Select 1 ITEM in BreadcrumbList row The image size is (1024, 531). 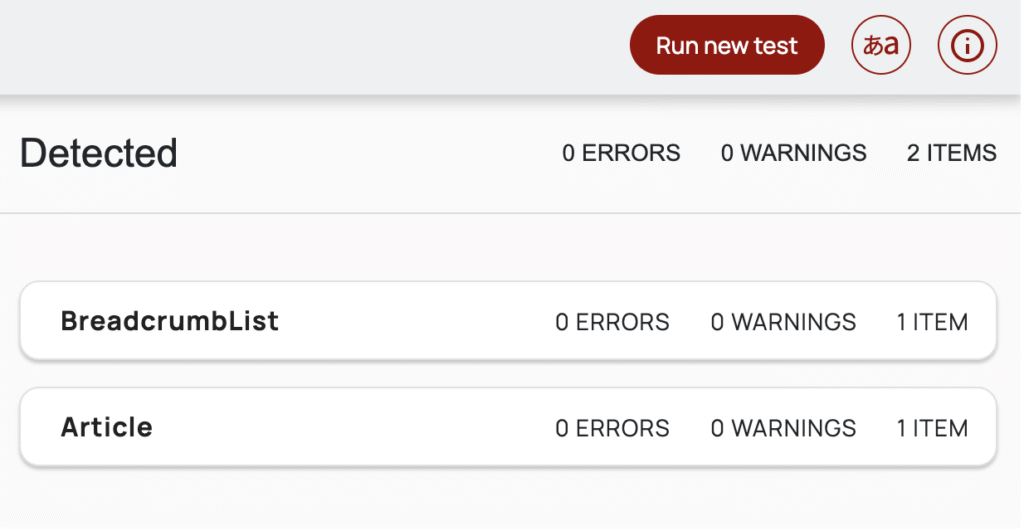click(932, 322)
